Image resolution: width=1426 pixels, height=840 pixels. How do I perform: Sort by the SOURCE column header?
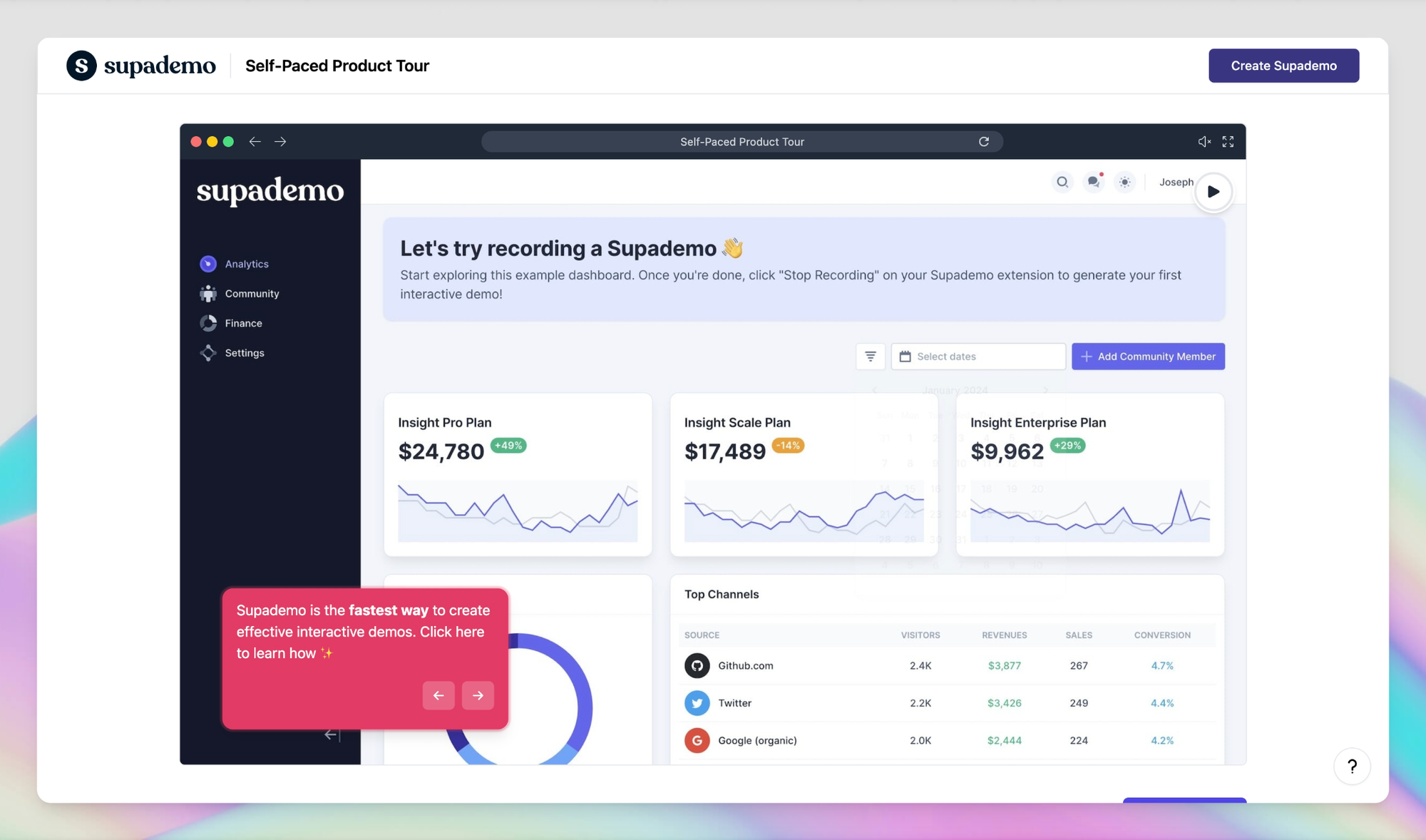pos(702,635)
